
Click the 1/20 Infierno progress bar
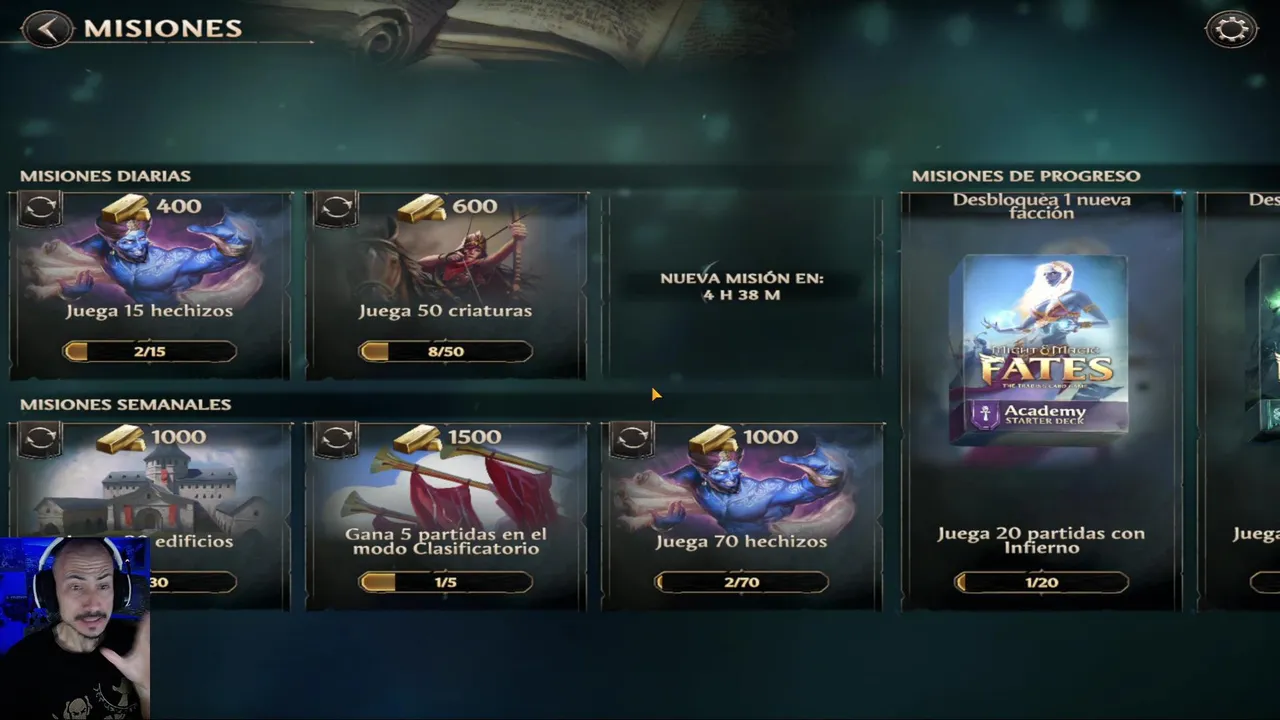(x=1041, y=582)
